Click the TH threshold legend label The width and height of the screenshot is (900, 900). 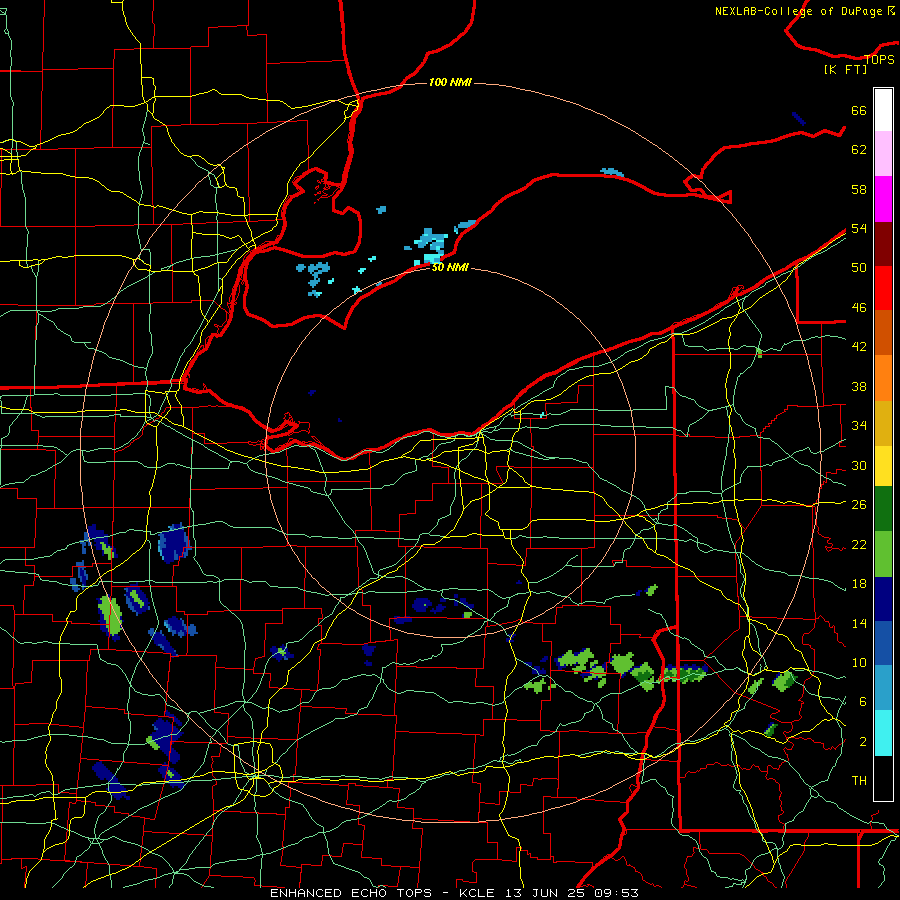coord(859,781)
